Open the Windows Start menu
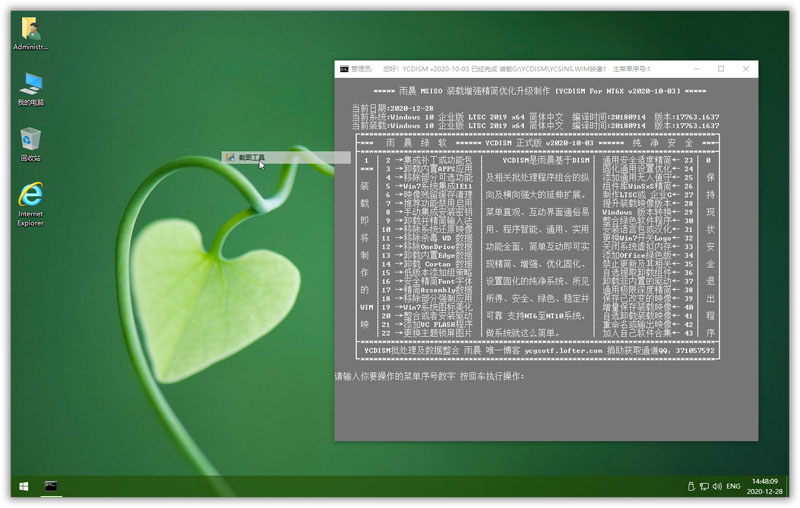Image resolution: width=800 pixels, height=508 pixels. (x=23, y=487)
